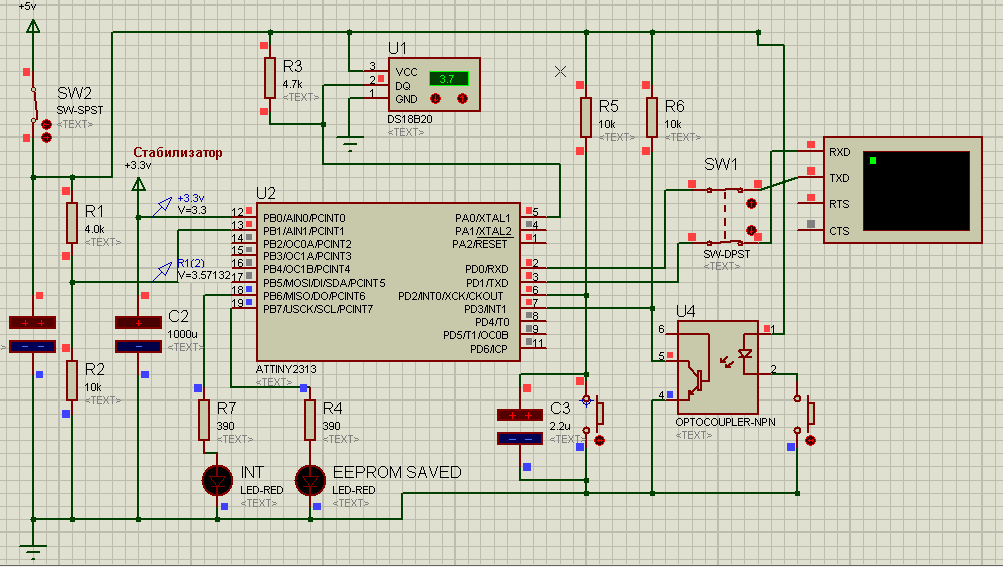The height and width of the screenshot is (567, 1003).
Task: Select the battery symbol under R1
Action: [x=33, y=334]
